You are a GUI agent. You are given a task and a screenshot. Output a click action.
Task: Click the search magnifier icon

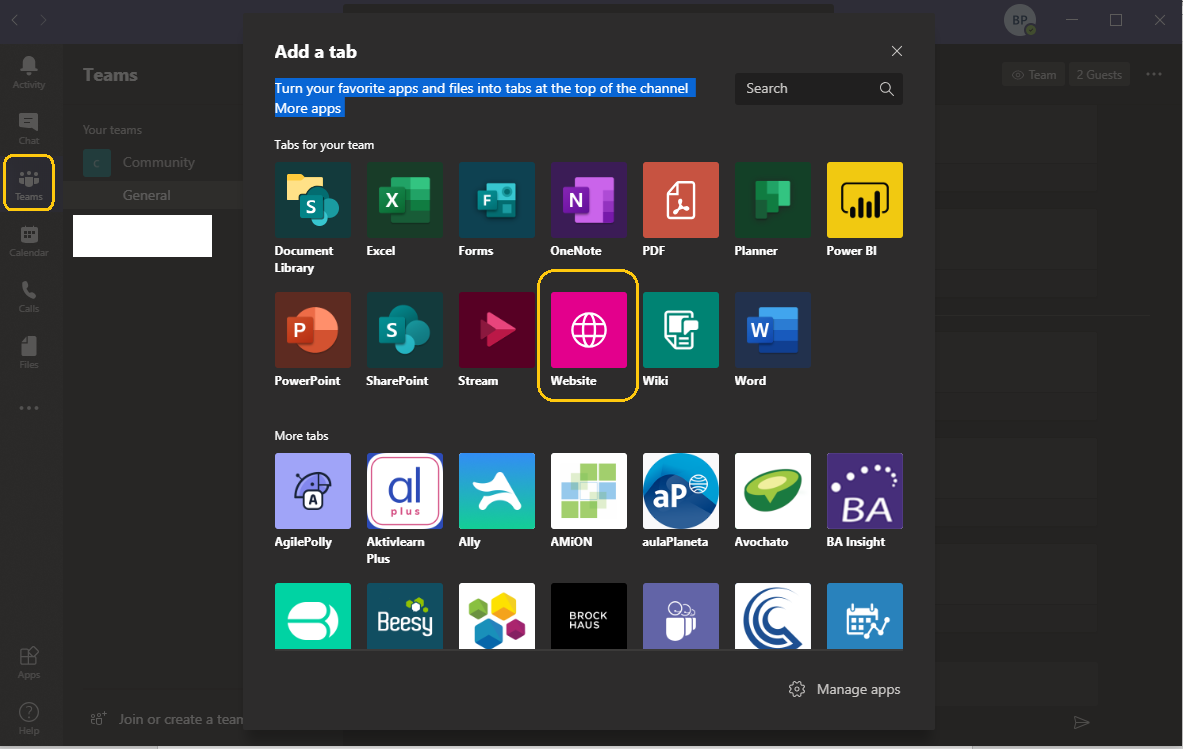click(x=886, y=89)
